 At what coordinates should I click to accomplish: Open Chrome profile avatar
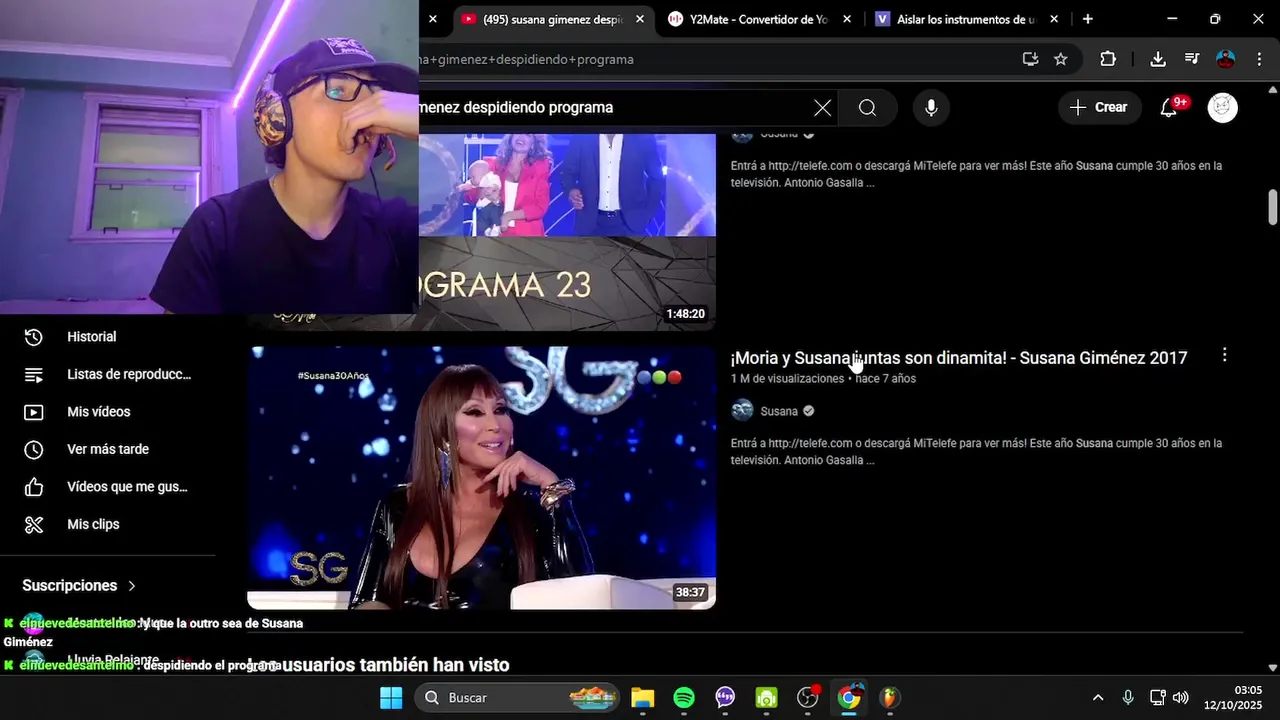pyautogui.click(x=1226, y=59)
